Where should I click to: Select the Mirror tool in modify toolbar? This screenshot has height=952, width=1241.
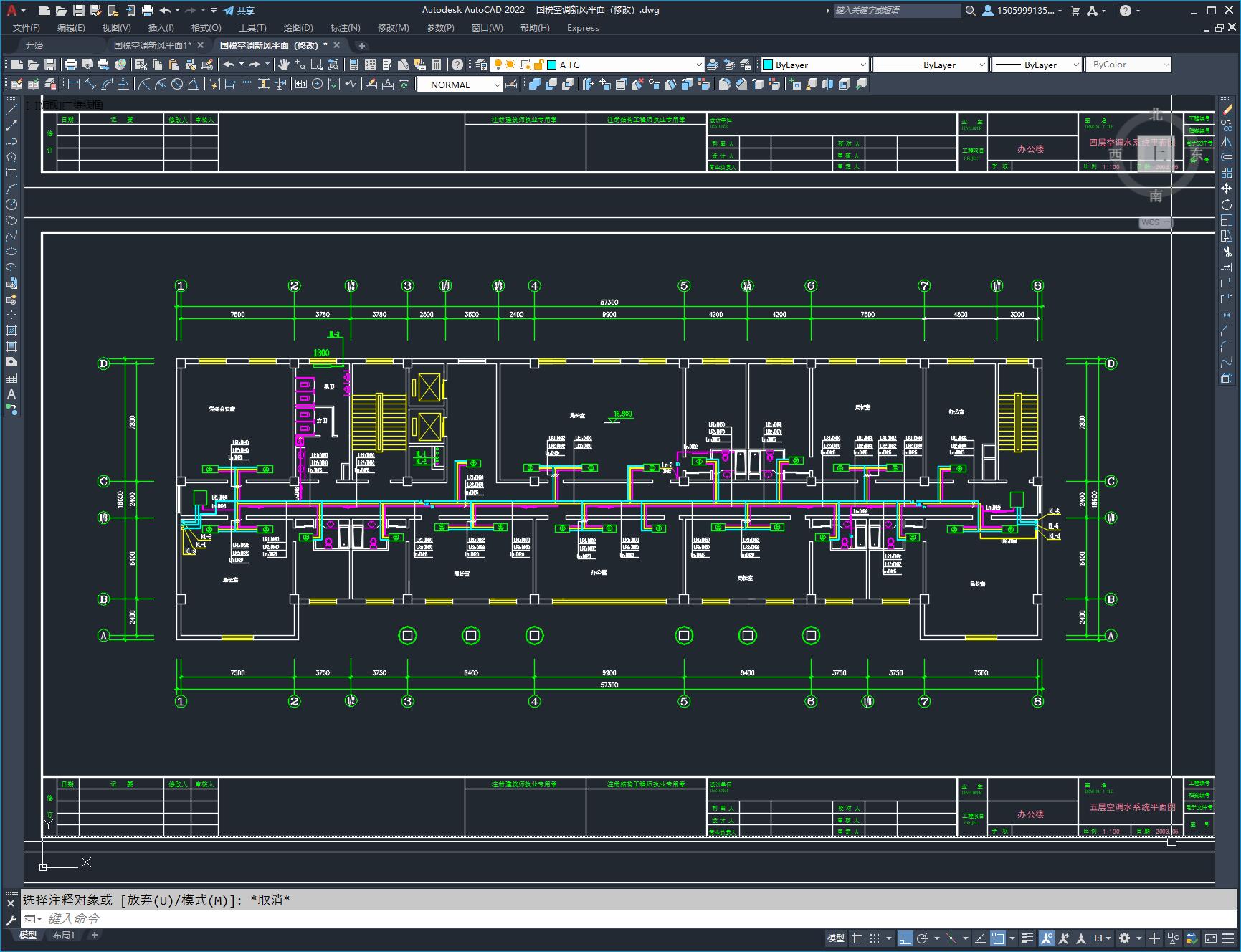(x=1227, y=141)
